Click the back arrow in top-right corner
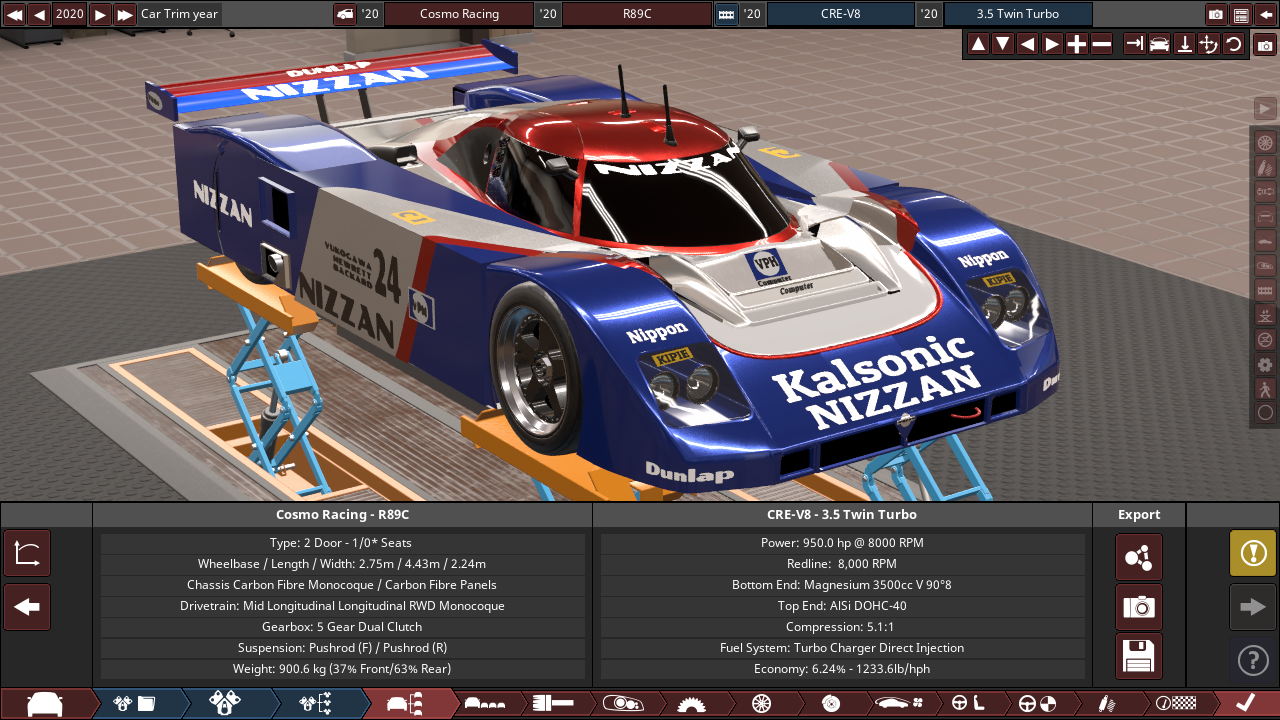Image resolution: width=1280 pixels, height=720 pixels. click(x=1266, y=14)
